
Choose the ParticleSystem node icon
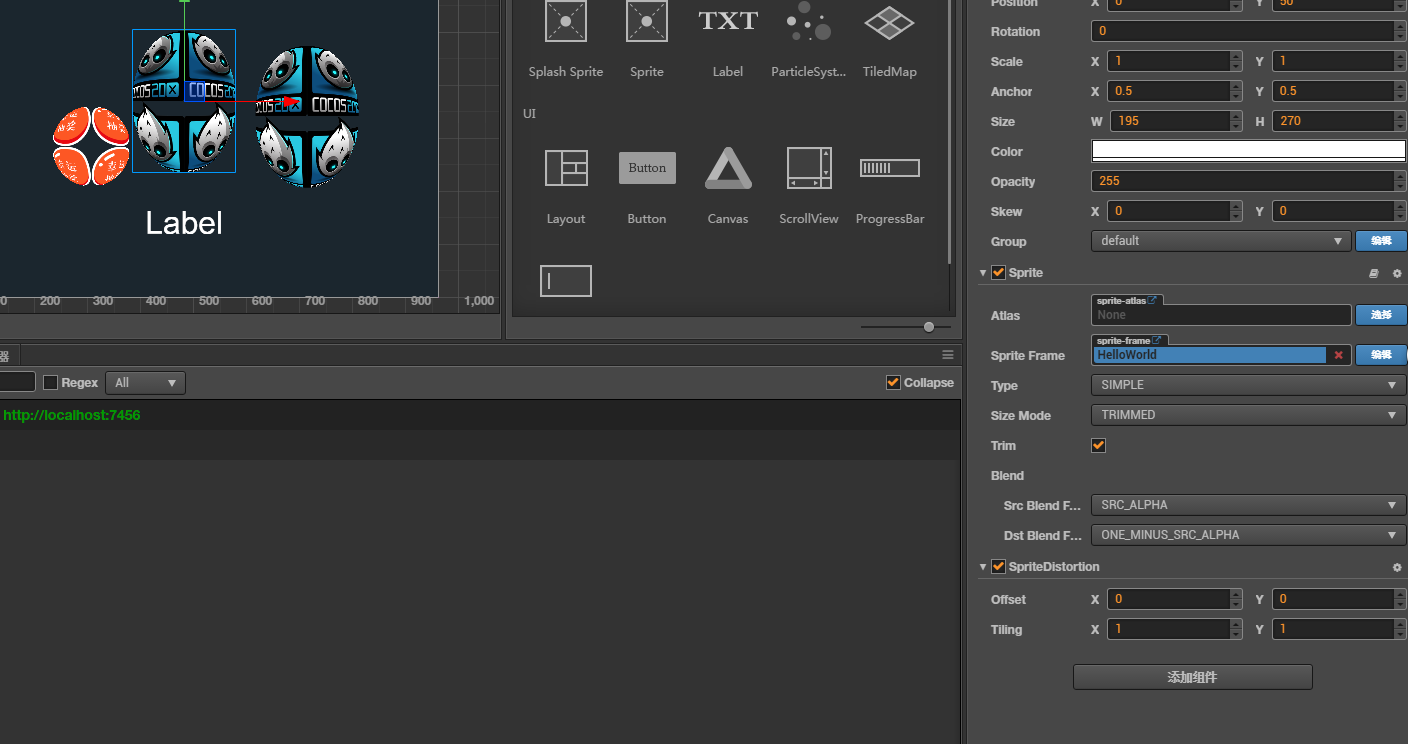(808, 22)
